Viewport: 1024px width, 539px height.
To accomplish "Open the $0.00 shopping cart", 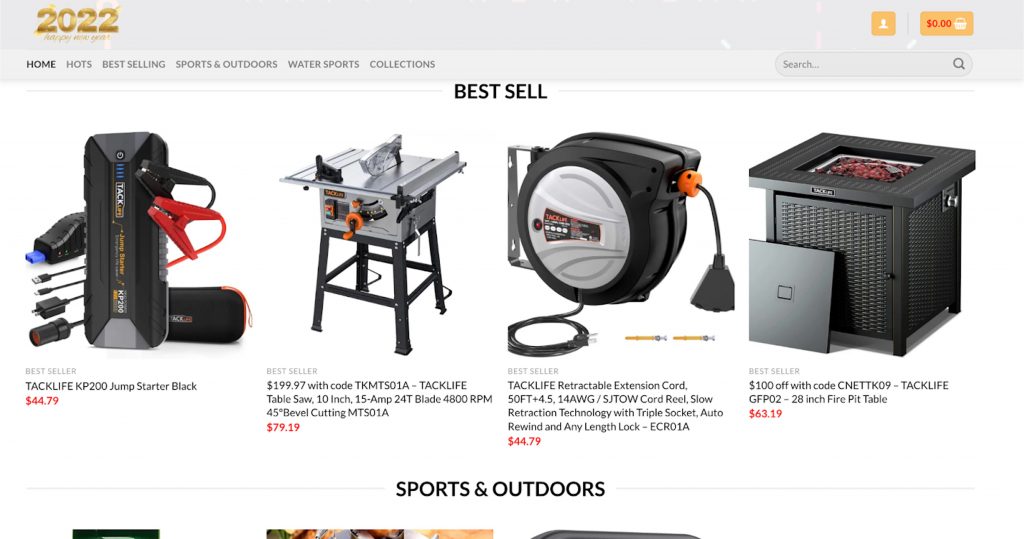I will tap(946, 24).
